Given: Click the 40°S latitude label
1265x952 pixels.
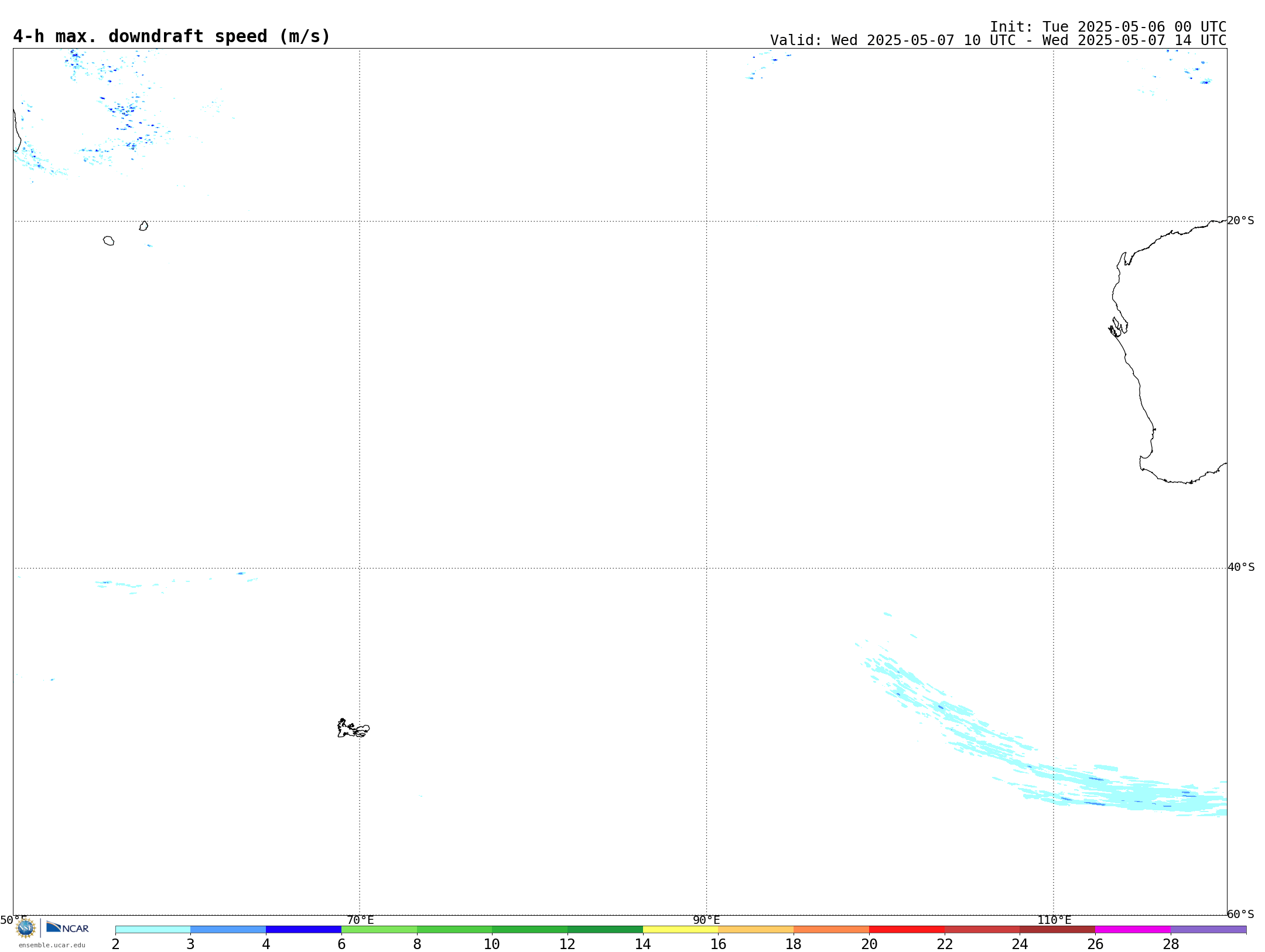Looking at the screenshot, I should pos(1241,567).
